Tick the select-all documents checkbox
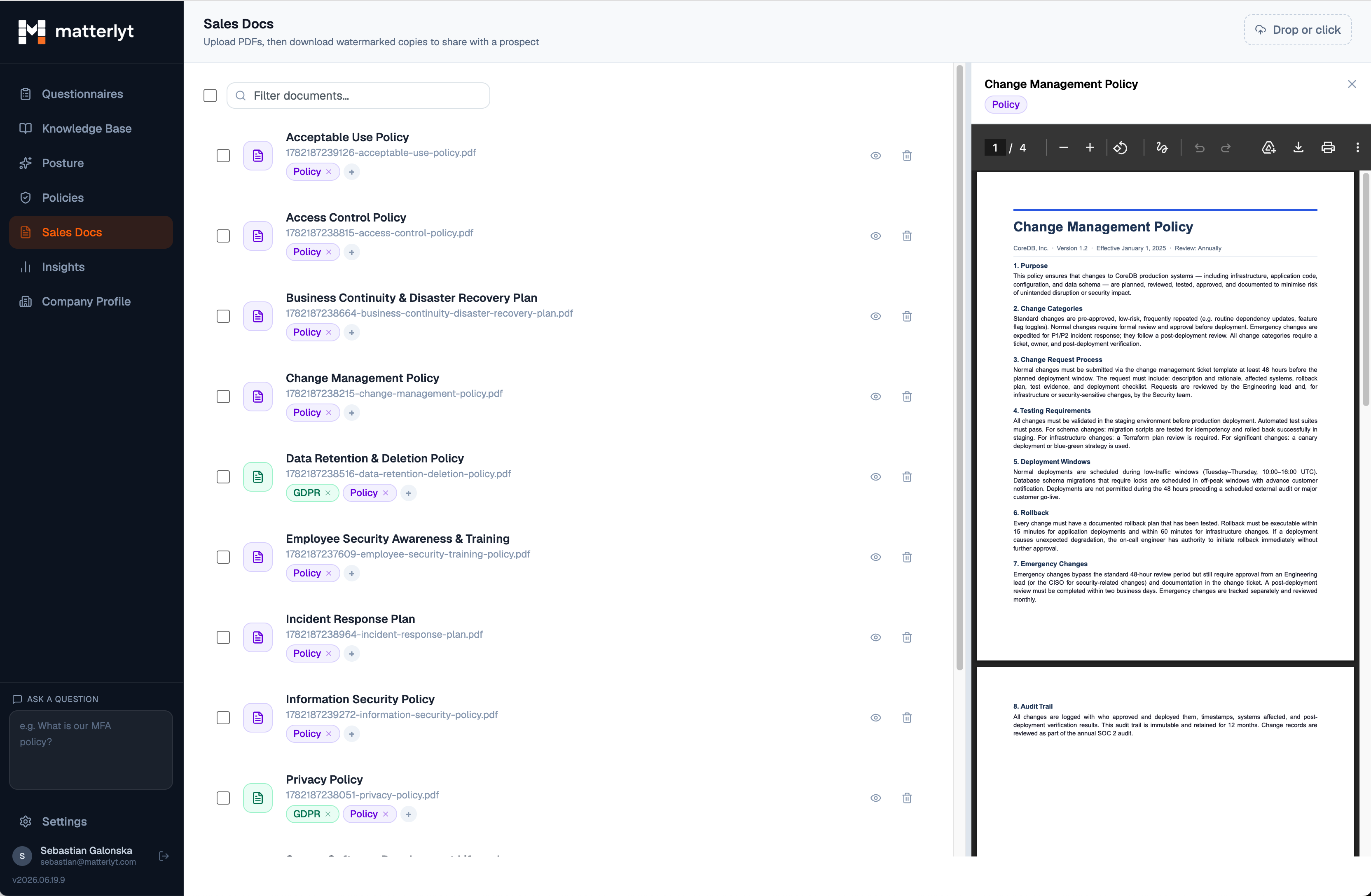This screenshot has height=896, width=1371. (210, 96)
